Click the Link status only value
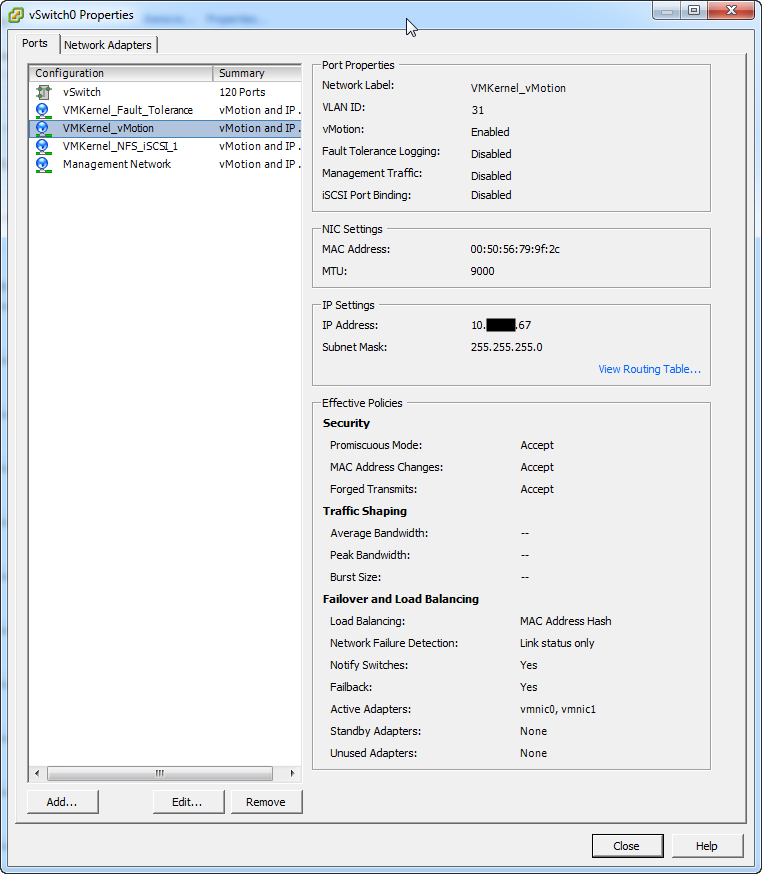Image resolution: width=762 pixels, height=874 pixels. [557, 643]
